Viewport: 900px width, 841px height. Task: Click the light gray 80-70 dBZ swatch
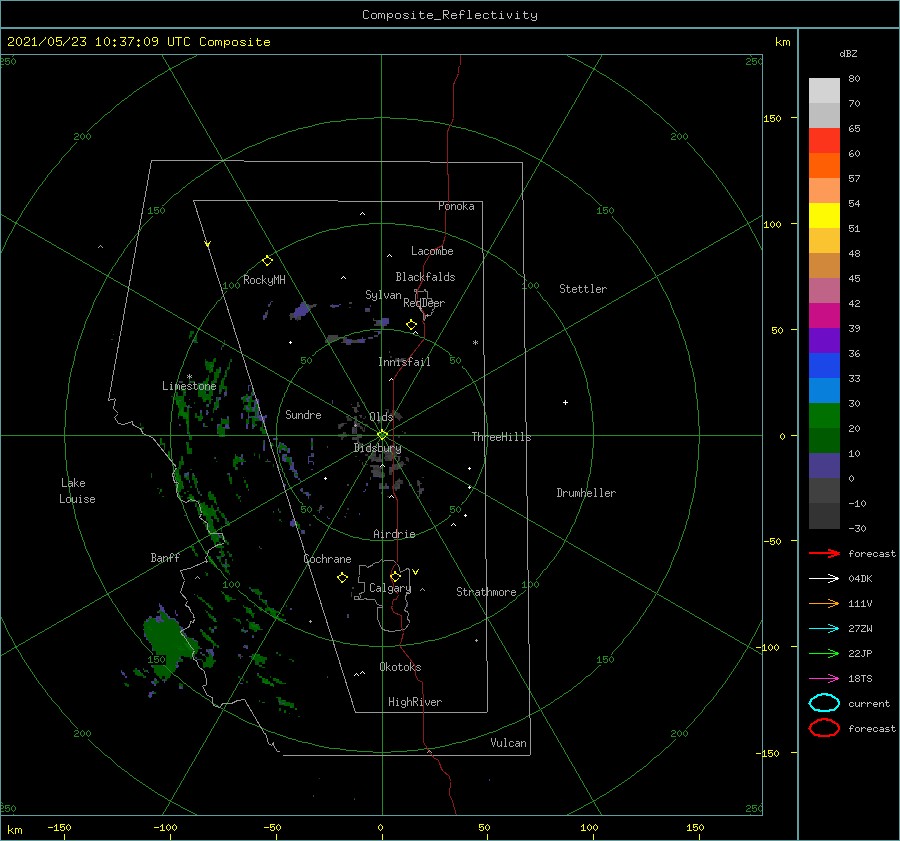824,91
